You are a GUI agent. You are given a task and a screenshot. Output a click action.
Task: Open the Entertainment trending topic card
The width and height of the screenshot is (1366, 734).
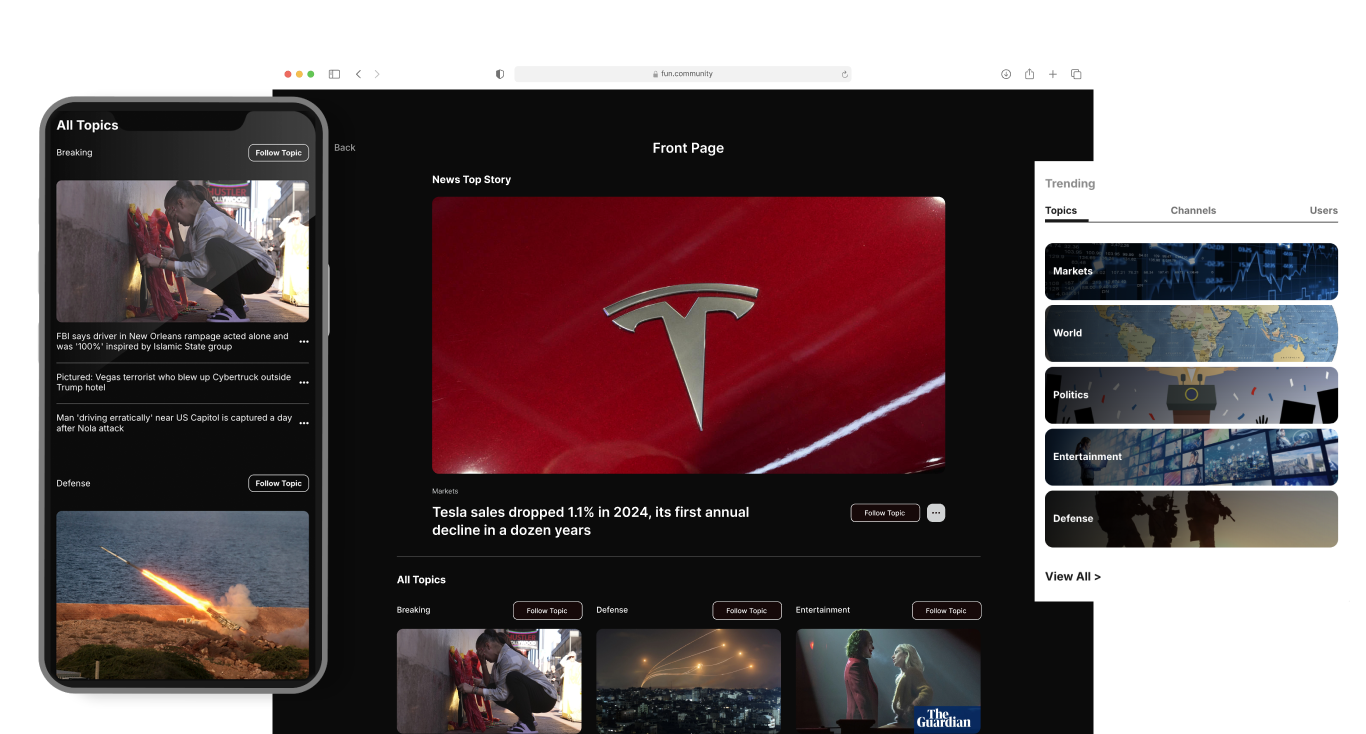coord(1191,457)
